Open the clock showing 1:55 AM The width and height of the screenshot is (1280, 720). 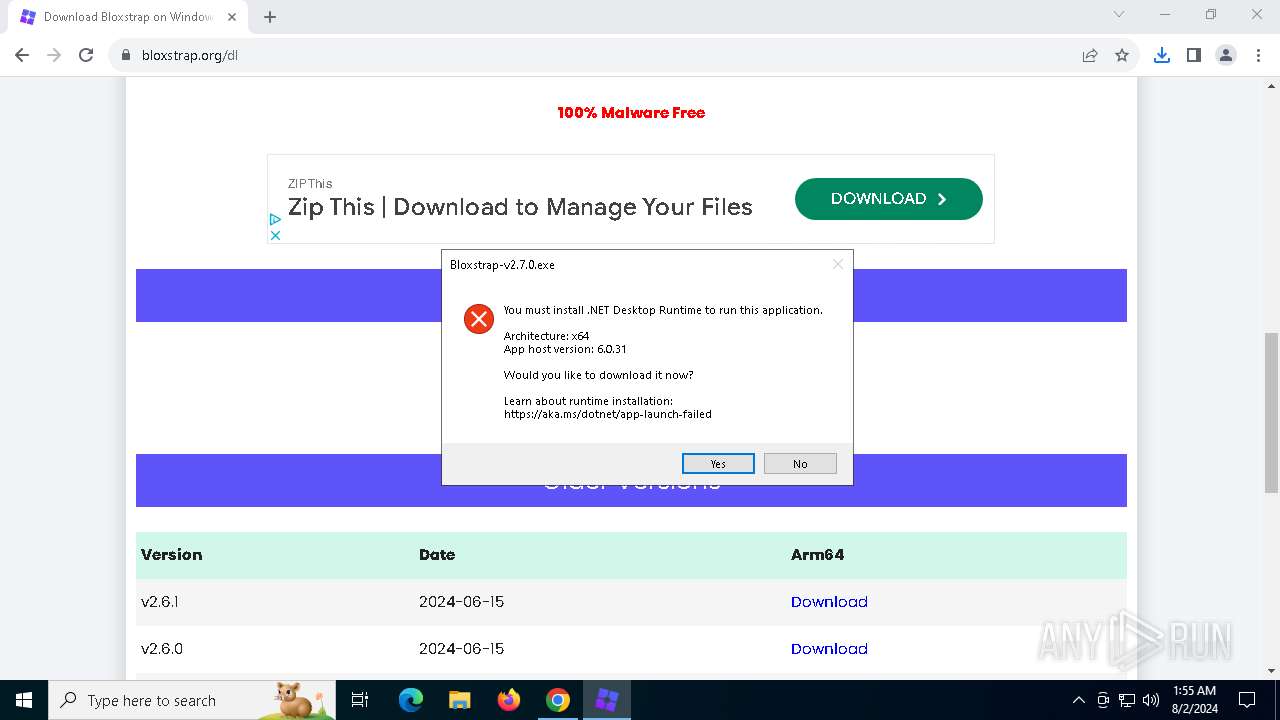coord(1194,700)
